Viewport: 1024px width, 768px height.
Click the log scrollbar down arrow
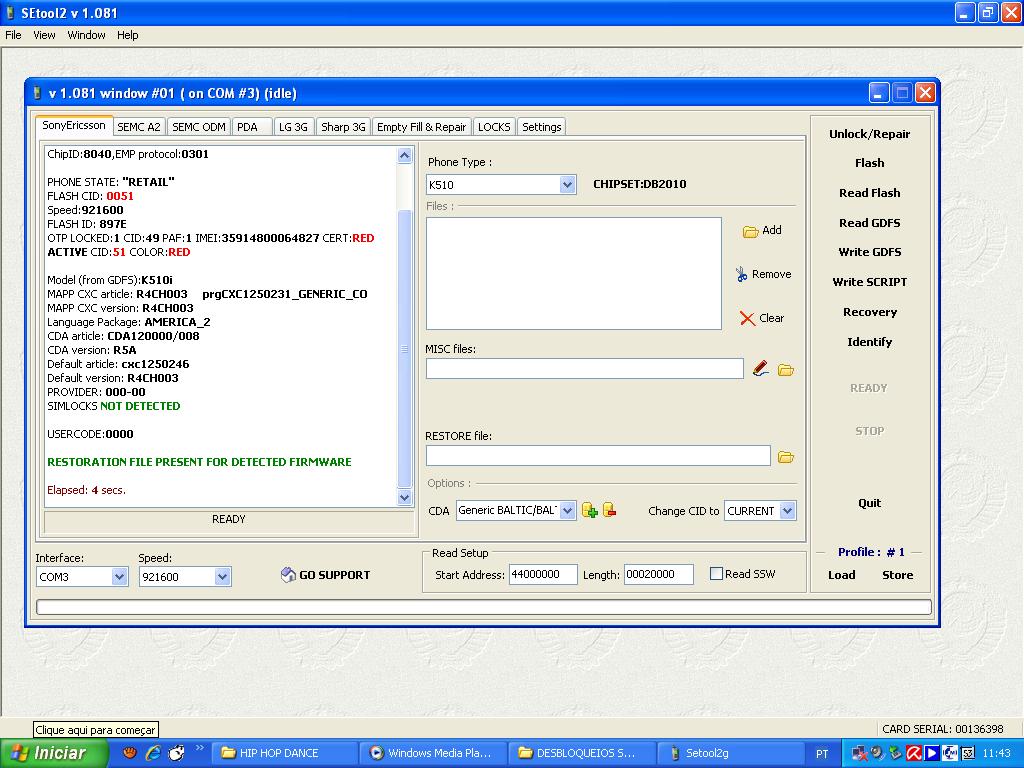405,498
